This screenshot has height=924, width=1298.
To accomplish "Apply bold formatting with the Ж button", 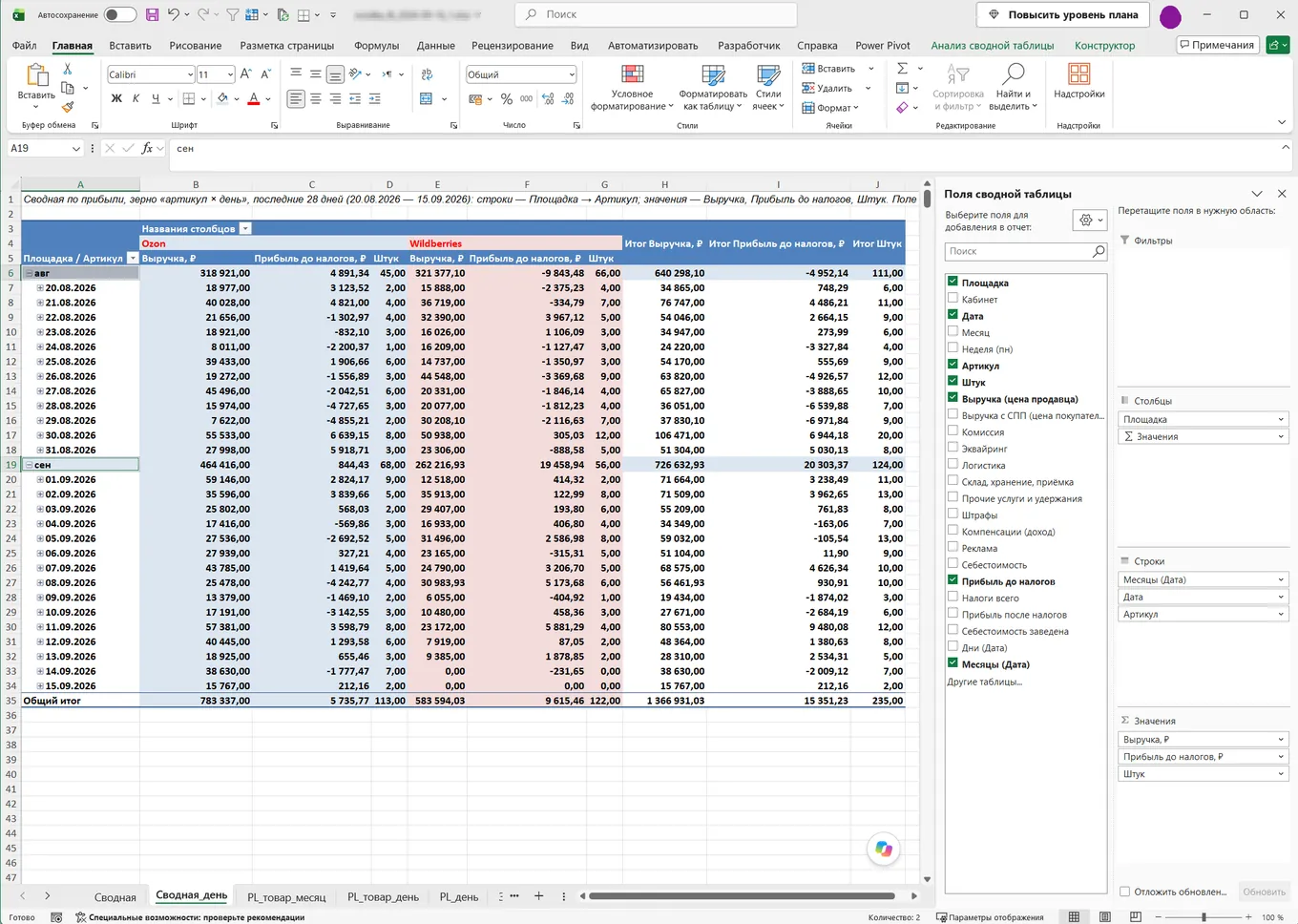I will [x=116, y=98].
